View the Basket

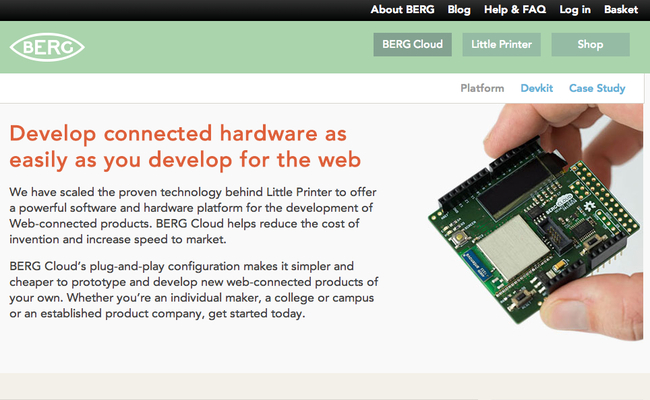pyautogui.click(x=621, y=10)
